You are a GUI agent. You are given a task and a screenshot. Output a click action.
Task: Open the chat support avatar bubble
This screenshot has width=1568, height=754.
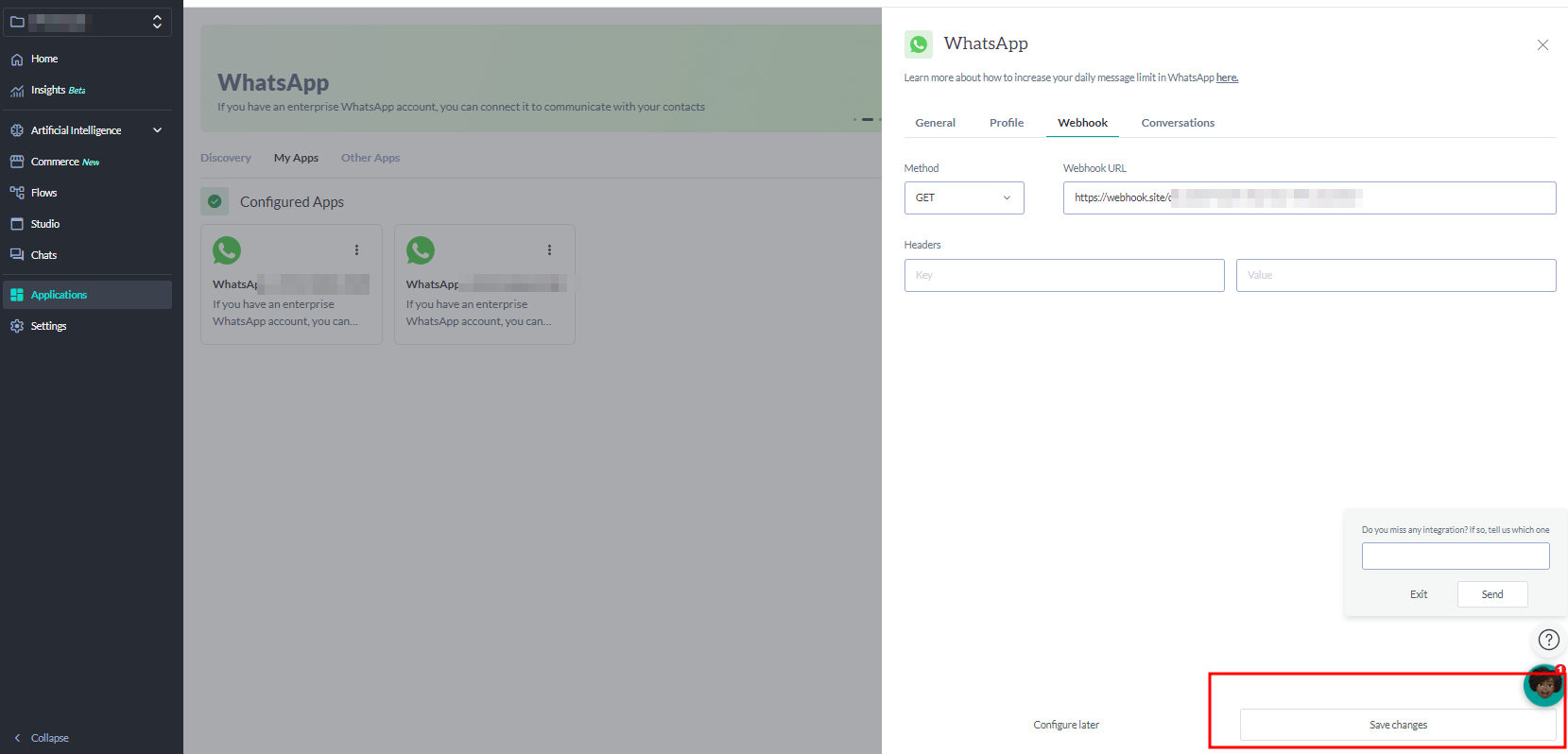(1543, 685)
